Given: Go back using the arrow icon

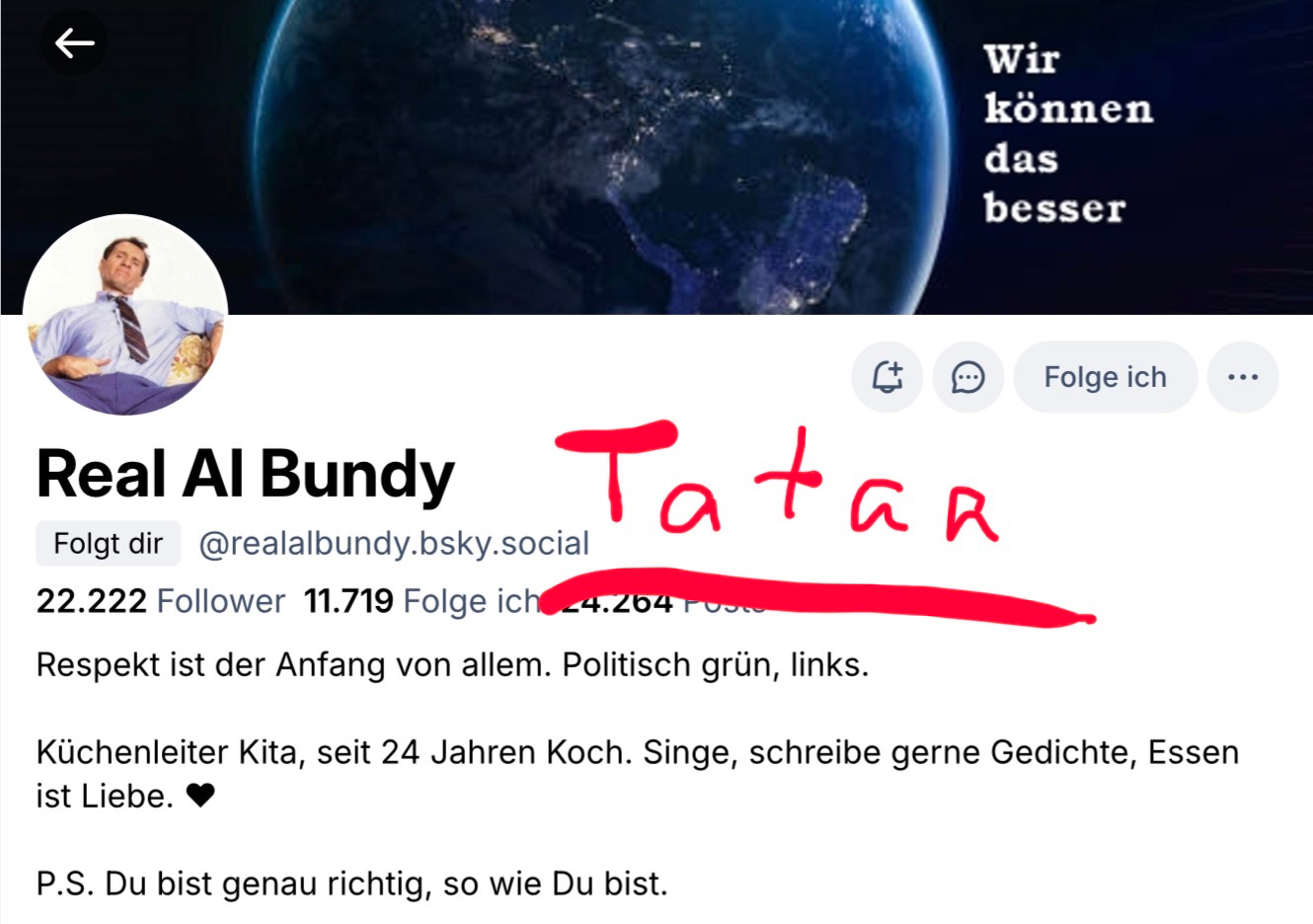Looking at the screenshot, I should (74, 42).
